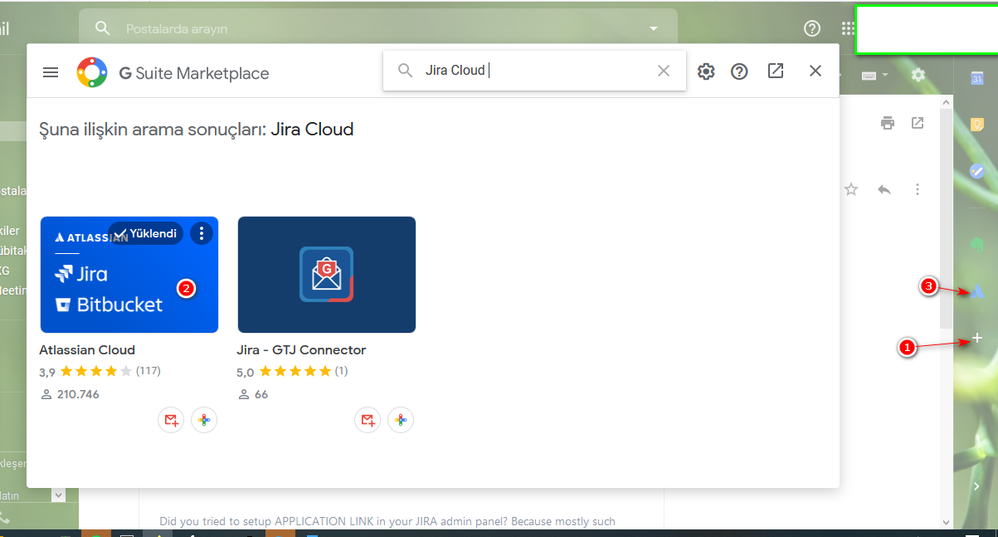The width and height of the screenshot is (998, 537).
Task: Open Evernote add-on in the side panel
Action: click(x=977, y=244)
